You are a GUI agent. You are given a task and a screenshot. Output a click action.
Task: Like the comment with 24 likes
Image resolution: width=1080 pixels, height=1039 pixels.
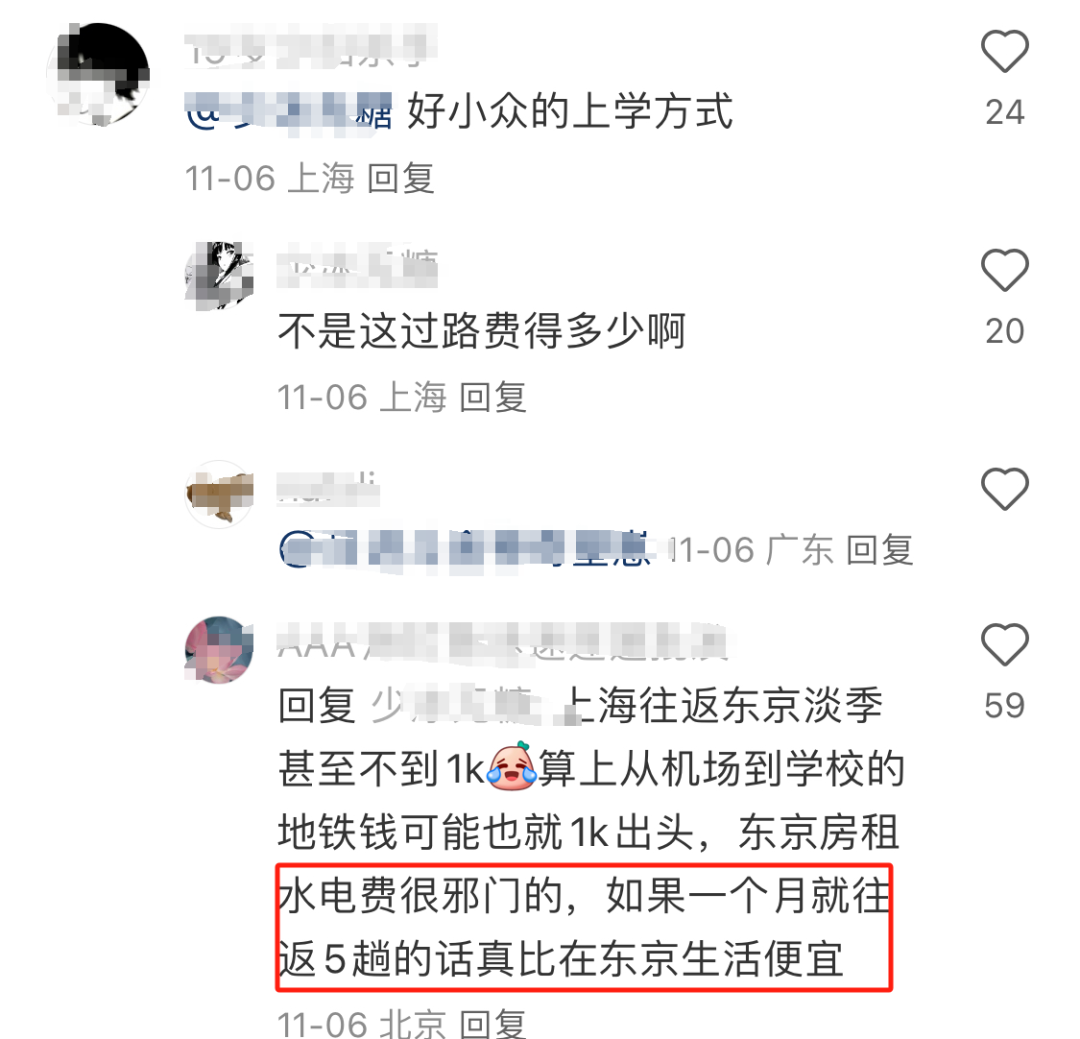tap(1005, 52)
